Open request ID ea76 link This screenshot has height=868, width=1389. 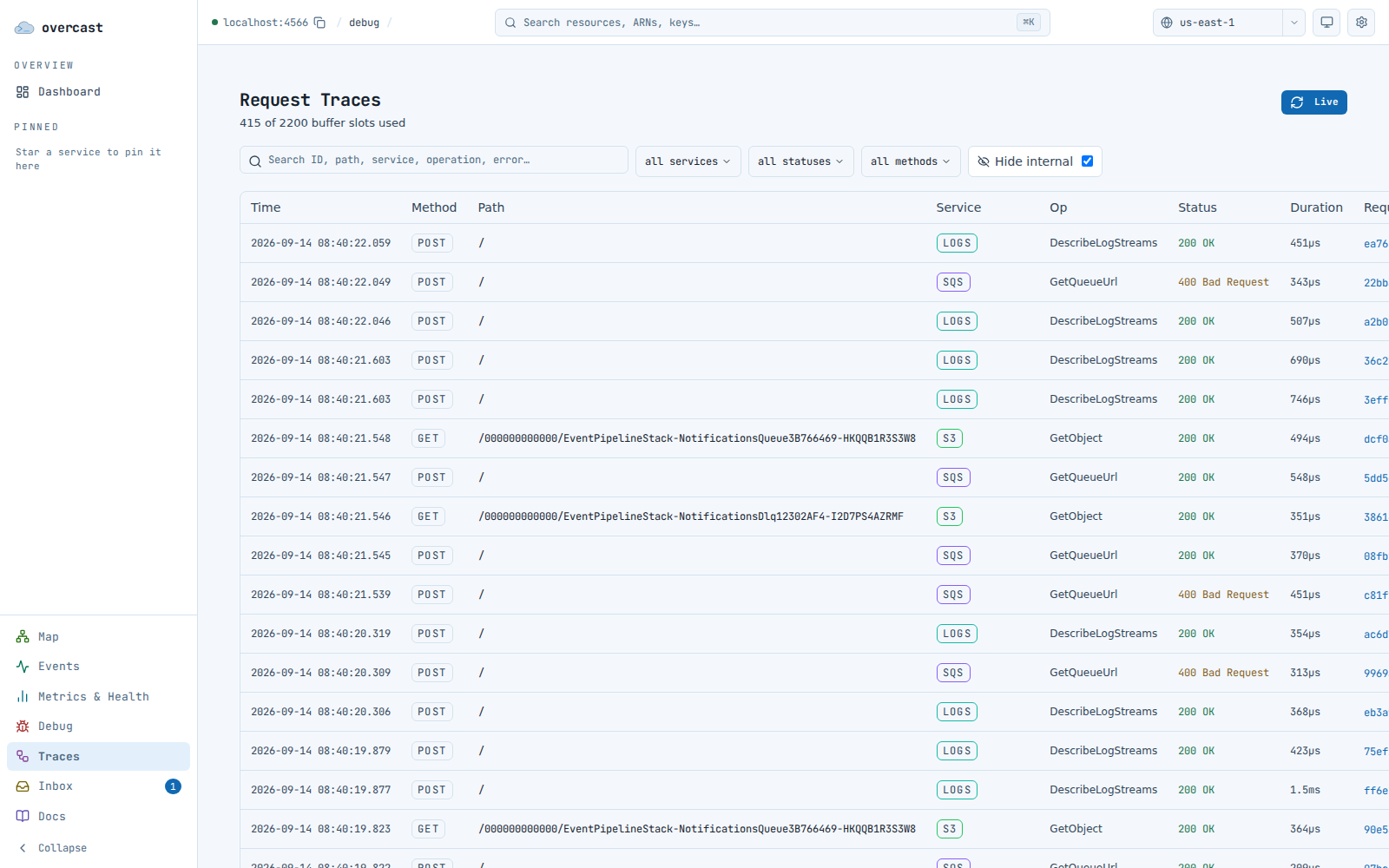(1375, 244)
